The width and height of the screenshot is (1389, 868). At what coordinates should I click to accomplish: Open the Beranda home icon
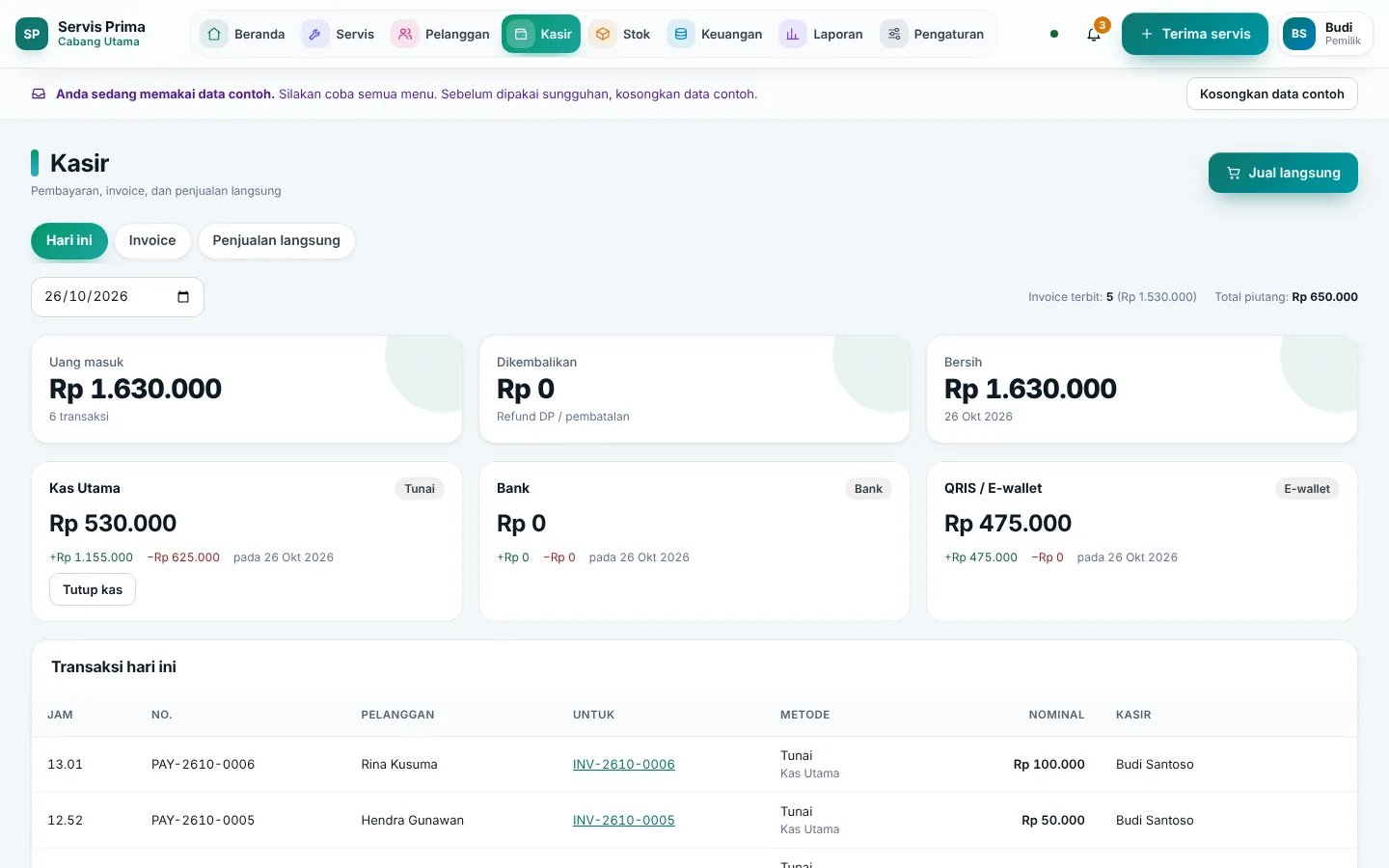(x=214, y=34)
